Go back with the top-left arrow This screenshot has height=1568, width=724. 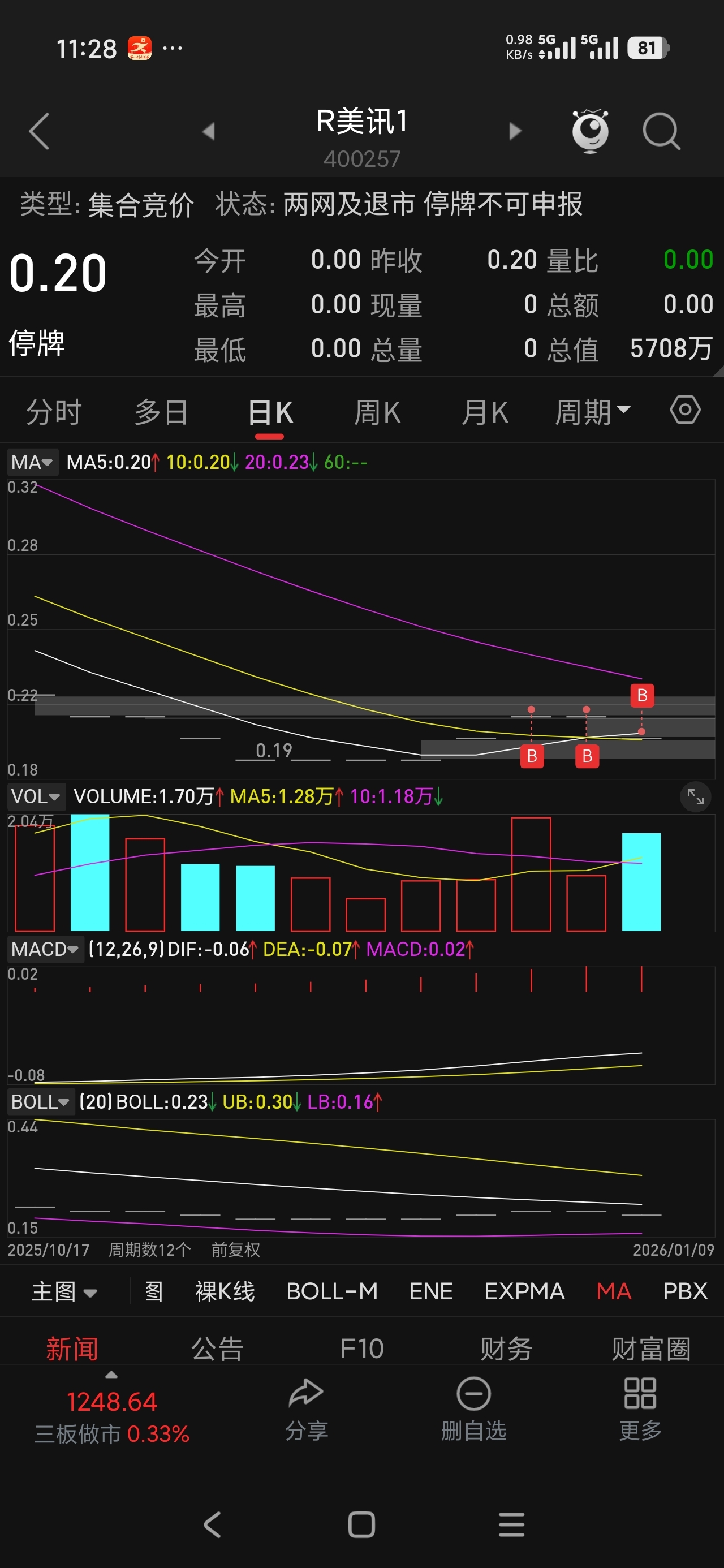[39, 131]
